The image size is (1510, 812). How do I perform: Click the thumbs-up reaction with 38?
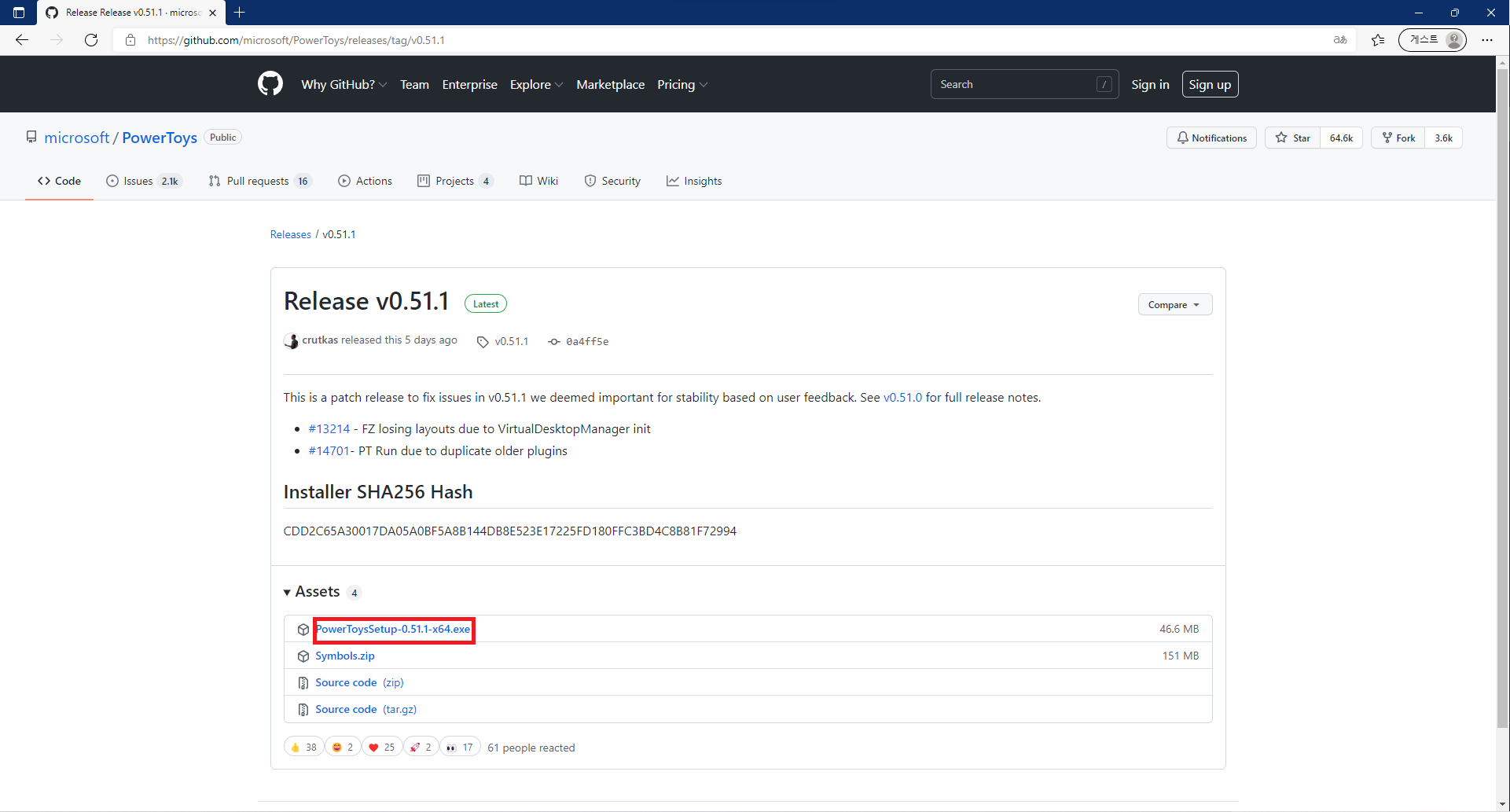point(303,747)
